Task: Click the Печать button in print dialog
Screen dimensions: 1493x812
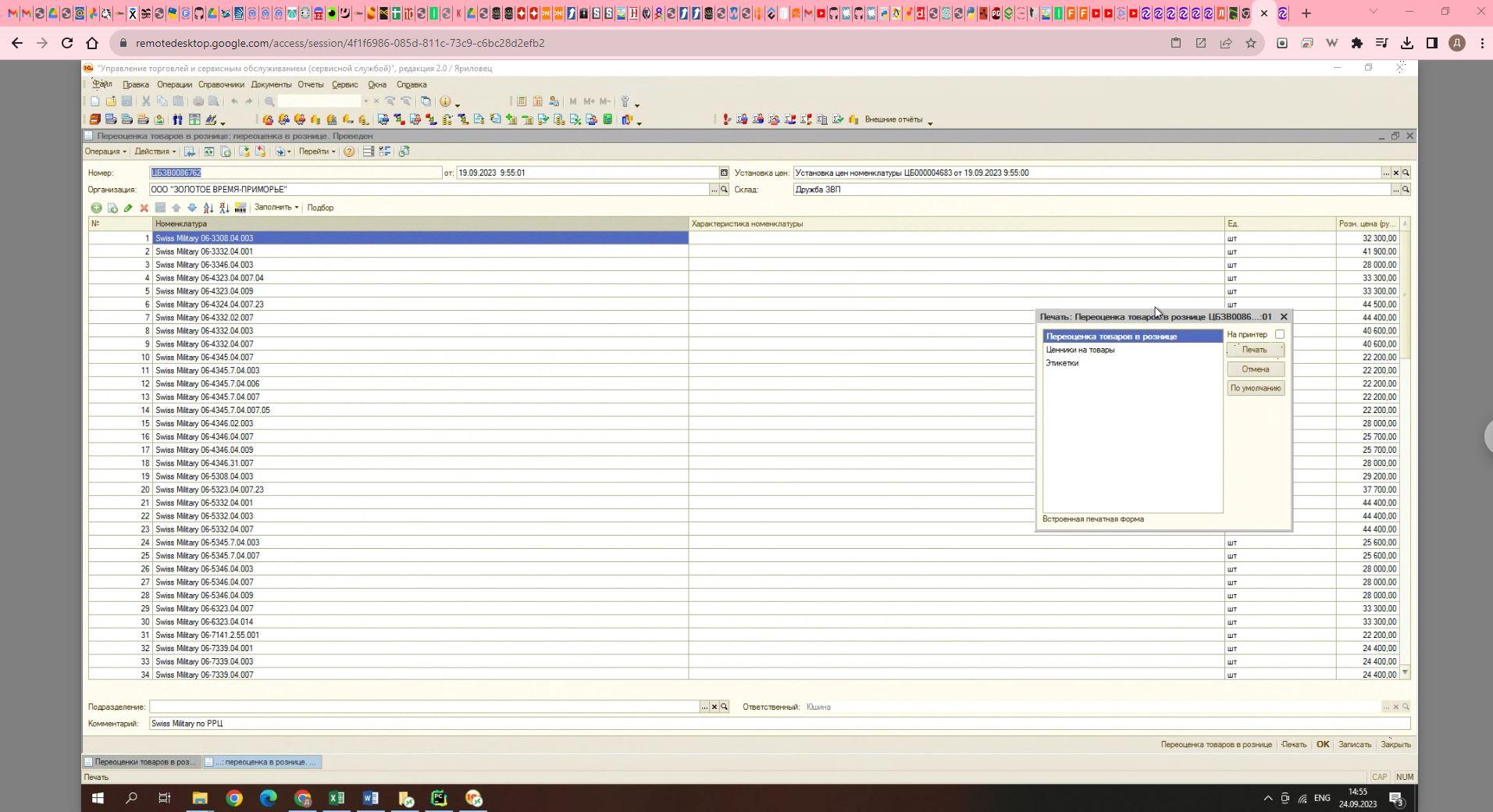Action: click(1255, 350)
